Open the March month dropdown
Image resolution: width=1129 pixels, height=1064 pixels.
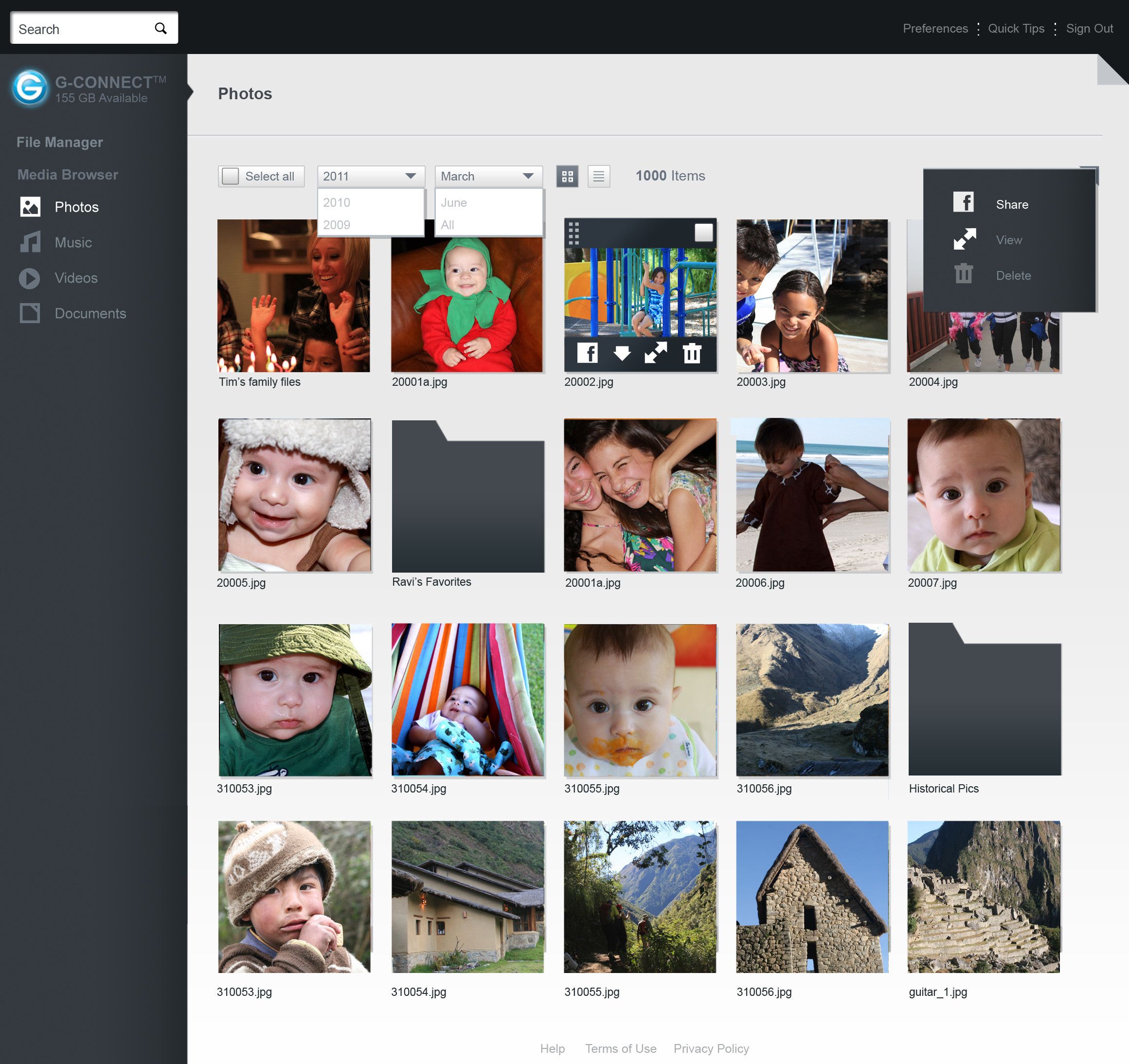click(488, 176)
